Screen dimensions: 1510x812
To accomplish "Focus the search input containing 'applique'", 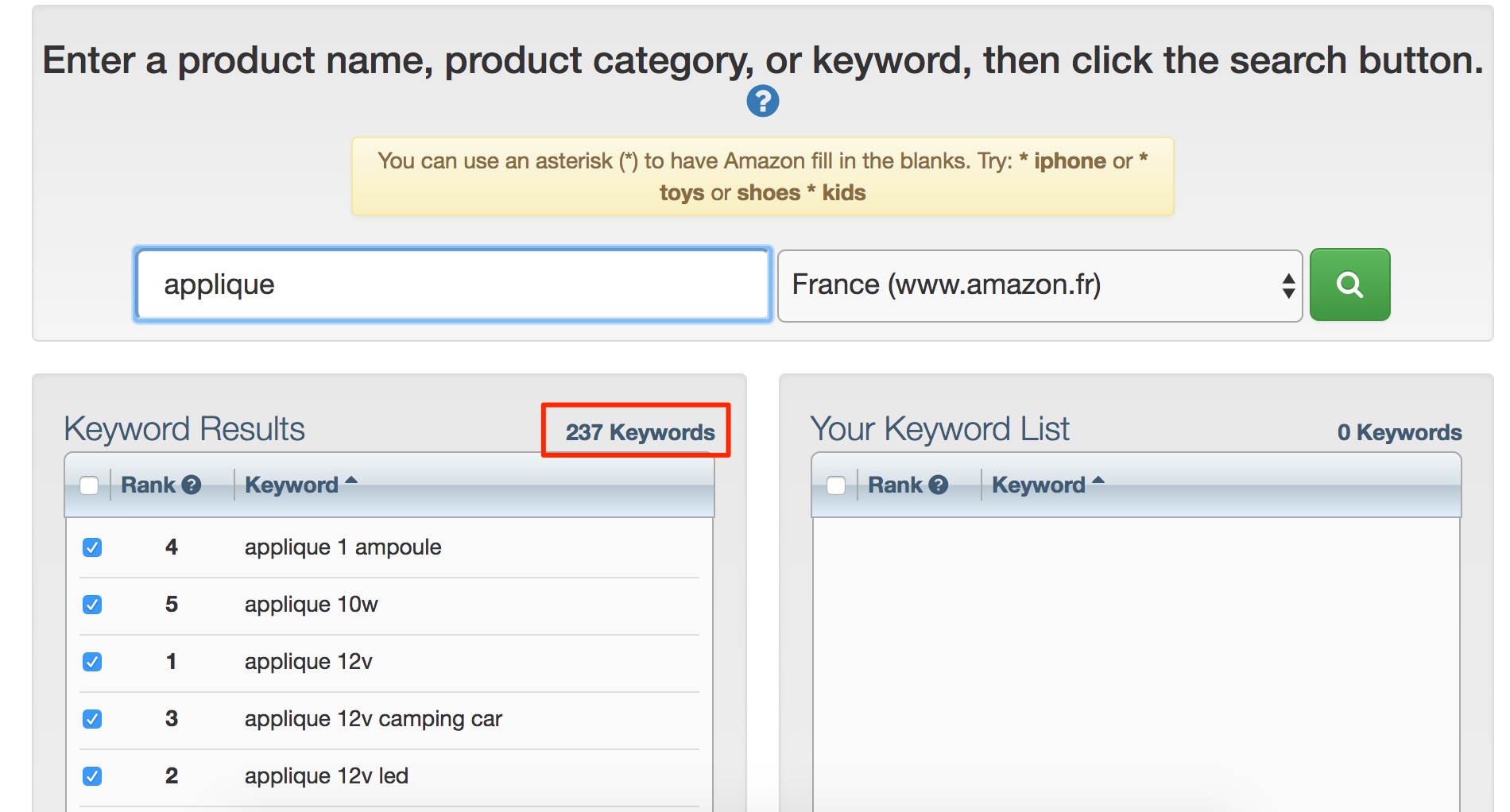I will point(453,284).
